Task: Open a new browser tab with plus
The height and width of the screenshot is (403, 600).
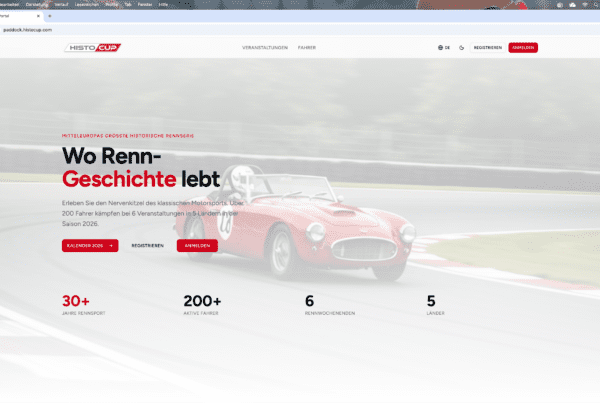Action: pyautogui.click(x=49, y=16)
